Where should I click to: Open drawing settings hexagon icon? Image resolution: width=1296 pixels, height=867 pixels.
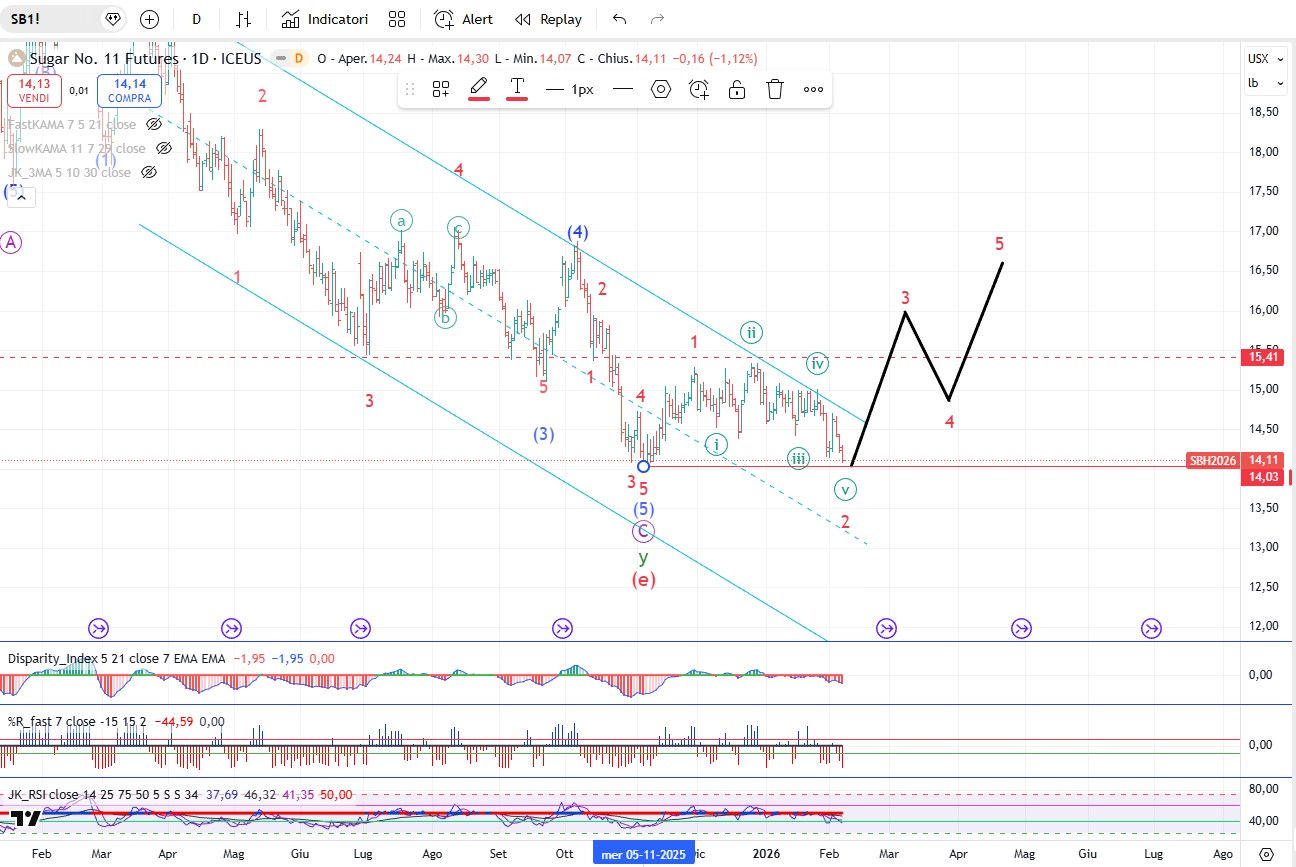[661, 89]
